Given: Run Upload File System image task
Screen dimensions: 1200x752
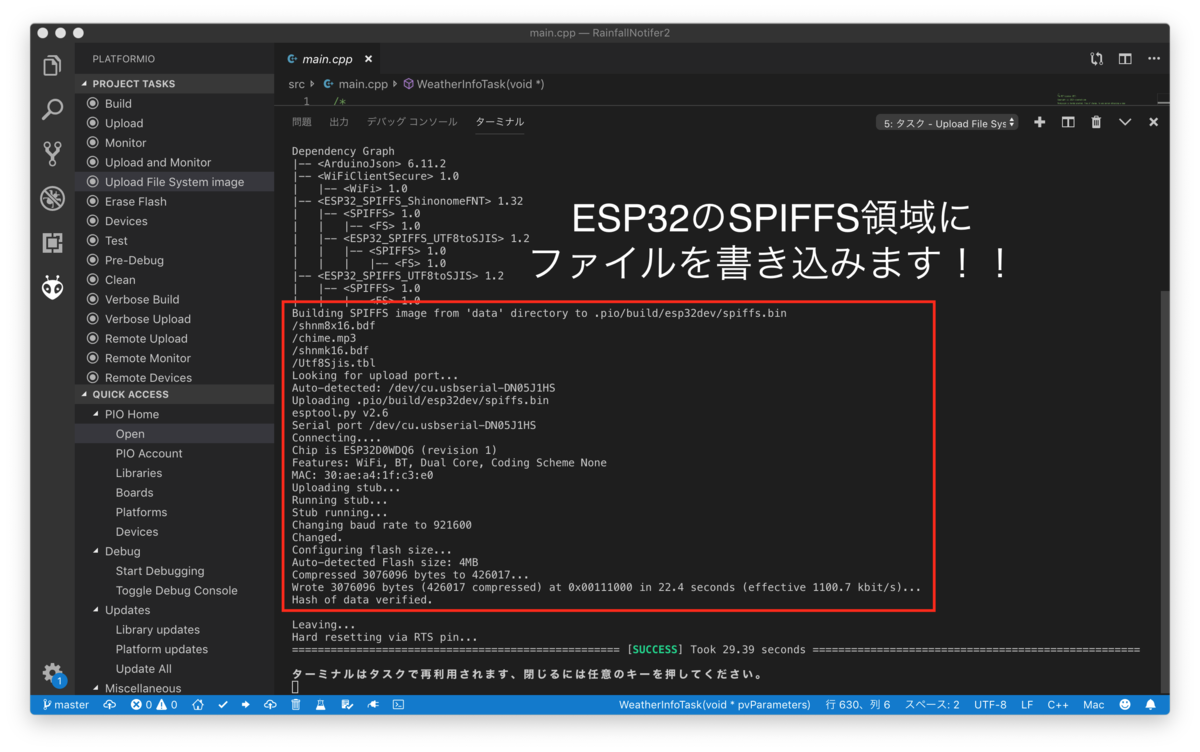Looking at the screenshot, I should coord(174,182).
